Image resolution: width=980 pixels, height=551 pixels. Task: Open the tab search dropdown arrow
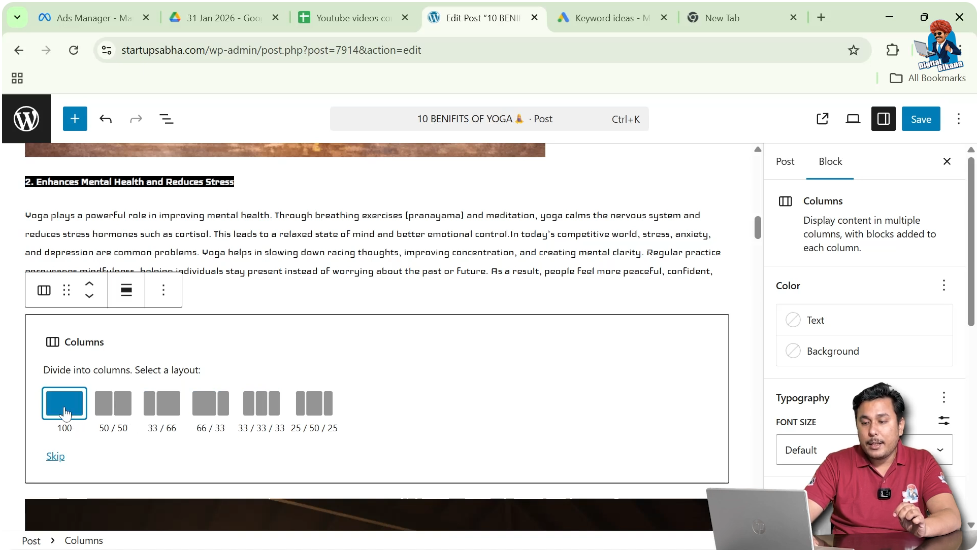click(x=17, y=17)
